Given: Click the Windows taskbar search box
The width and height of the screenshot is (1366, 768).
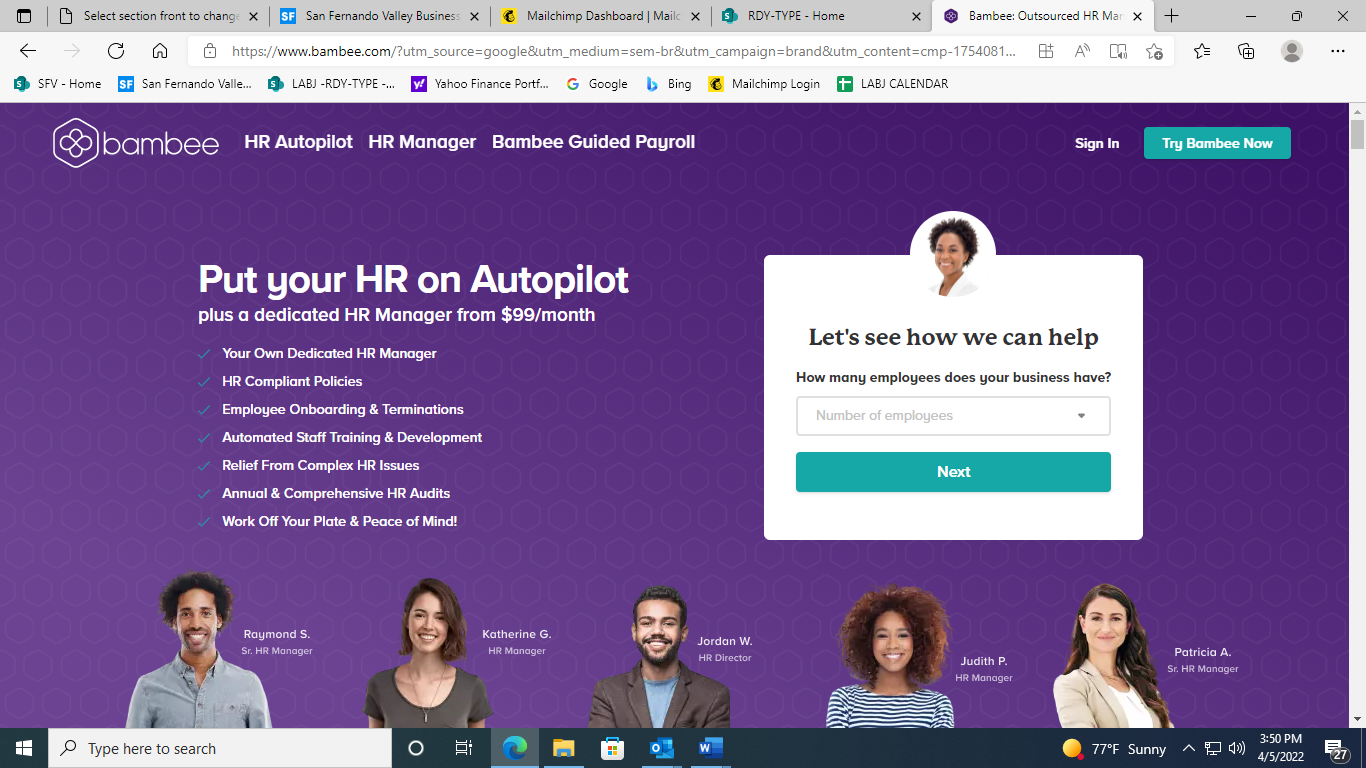Looking at the screenshot, I should 220,748.
